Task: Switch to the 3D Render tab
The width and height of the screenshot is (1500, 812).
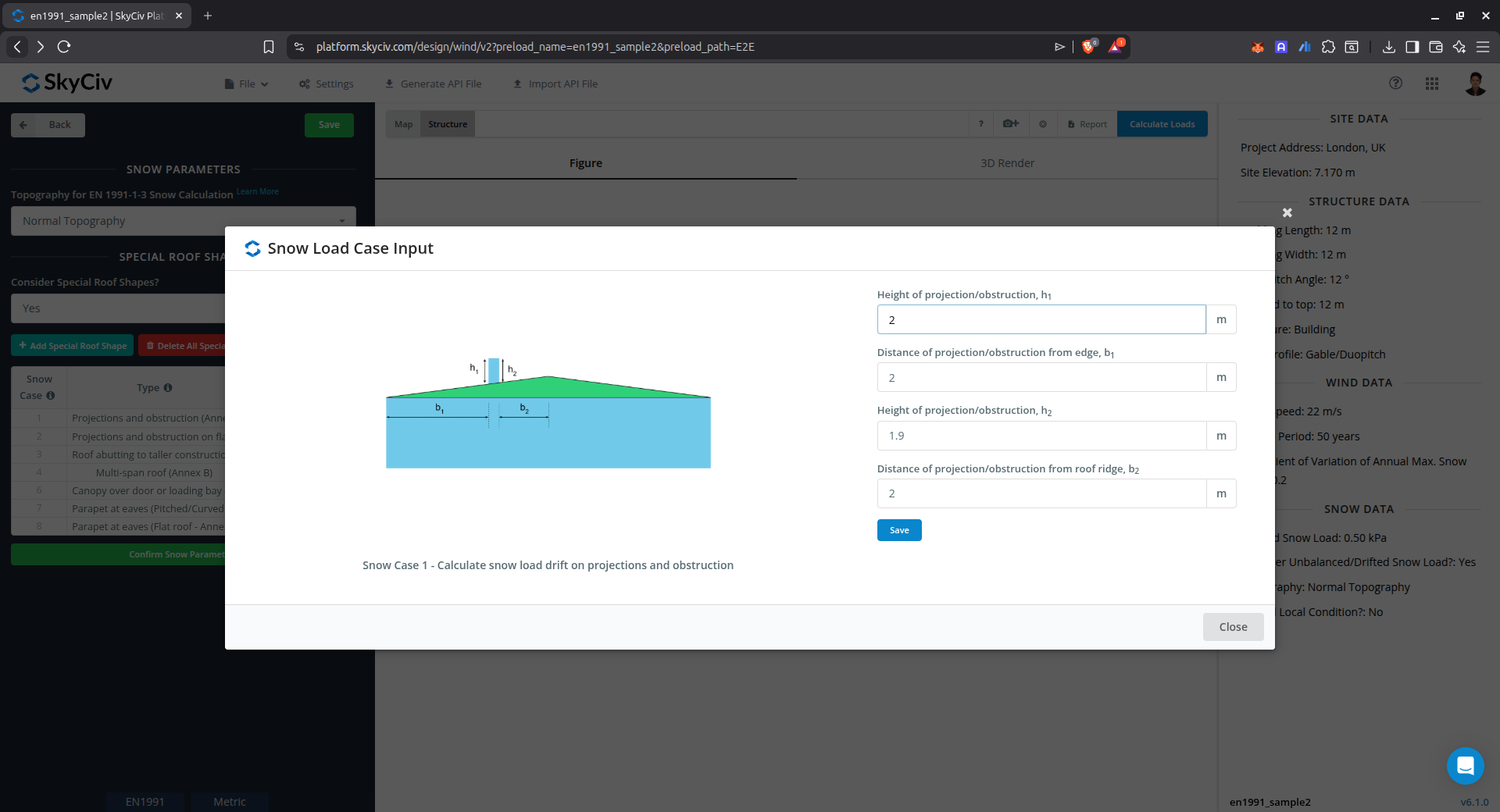Action: tap(1007, 163)
